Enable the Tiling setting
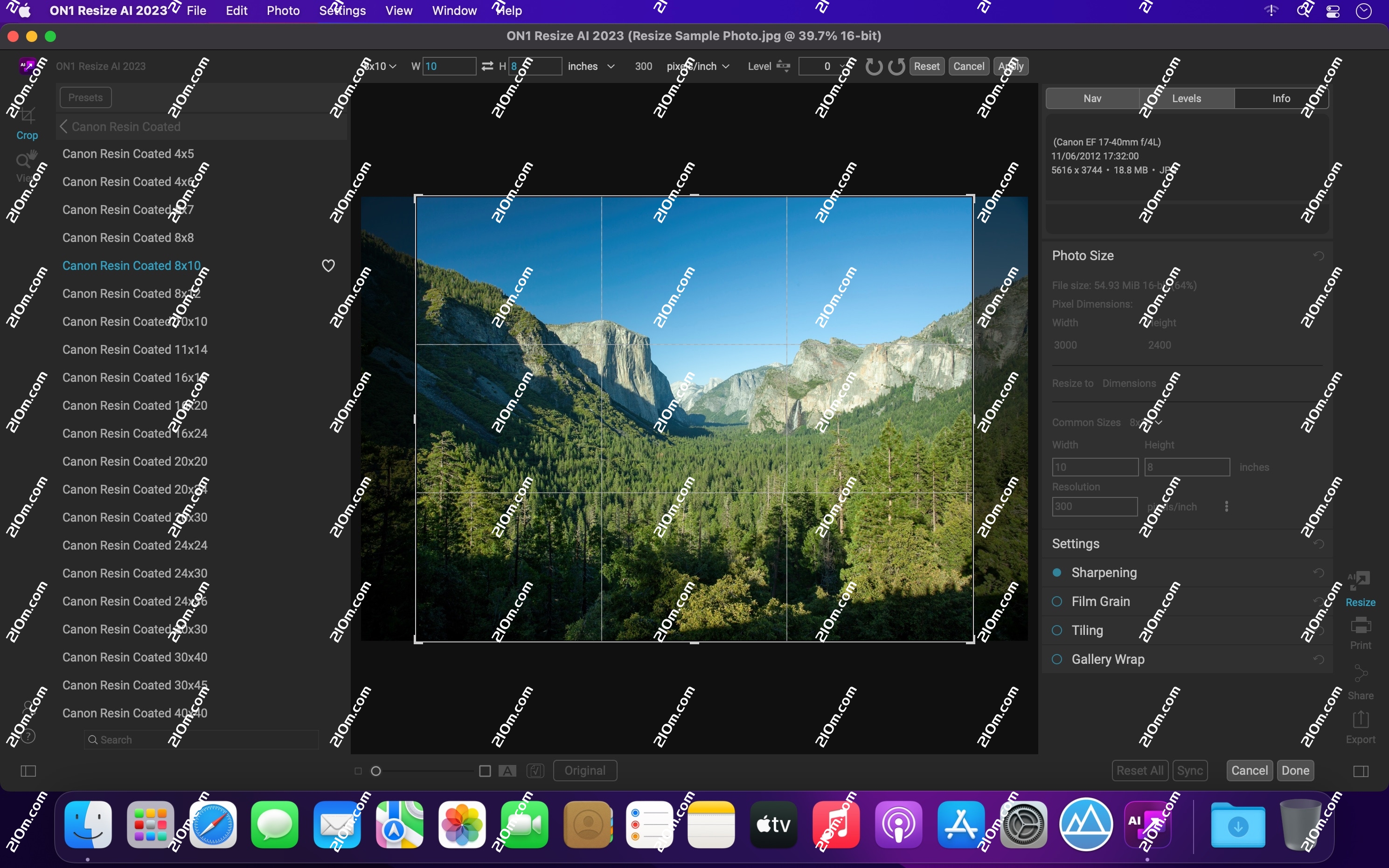The image size is (1389, 868). (x=1056, y=630)
